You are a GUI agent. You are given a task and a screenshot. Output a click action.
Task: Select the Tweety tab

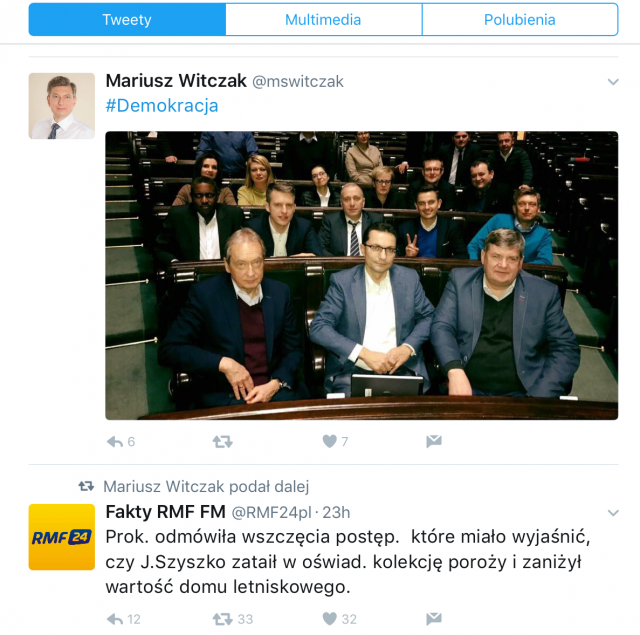(x=127, y=20)
